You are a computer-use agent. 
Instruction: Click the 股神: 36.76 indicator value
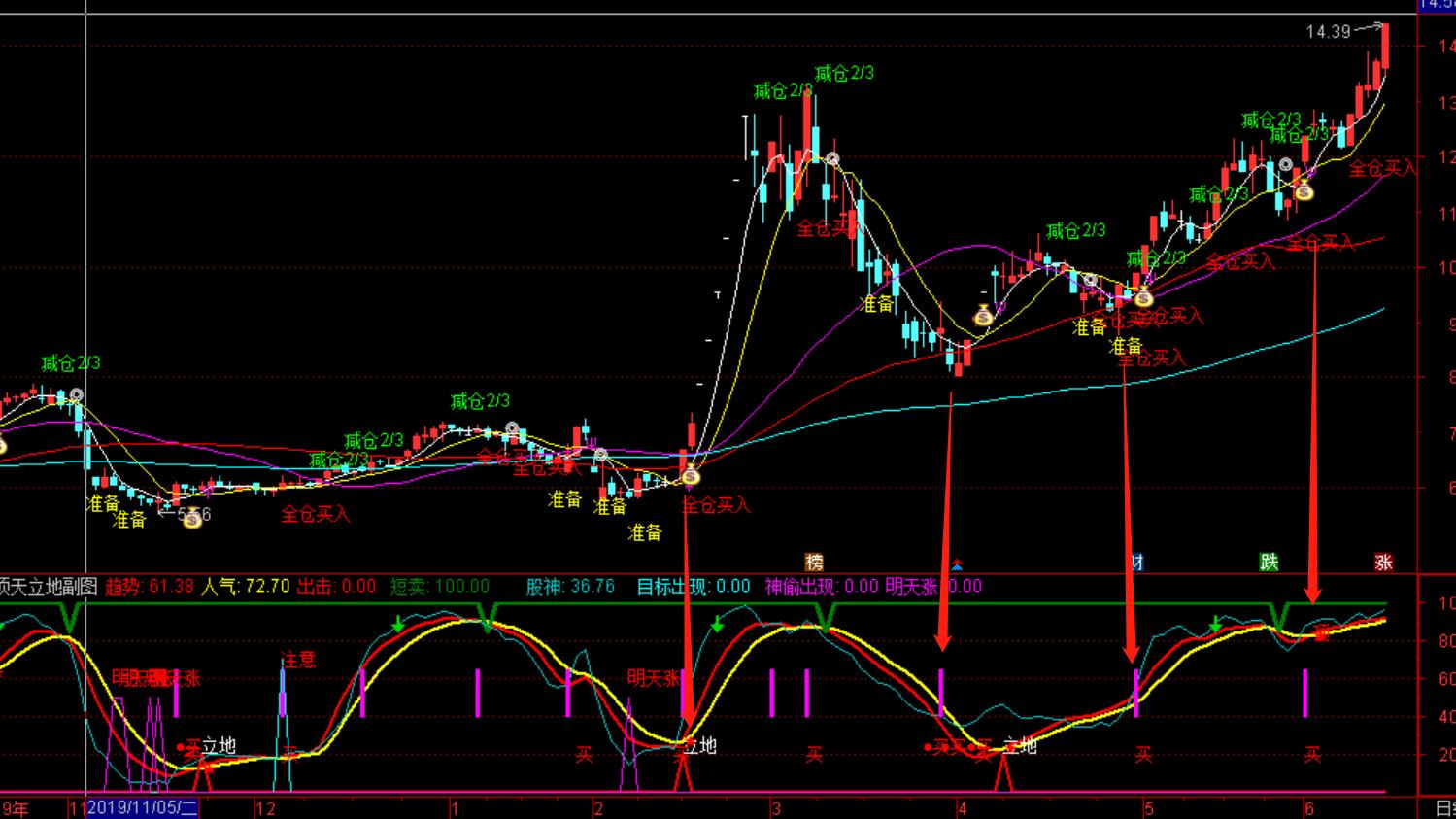[x=570, y=586]
